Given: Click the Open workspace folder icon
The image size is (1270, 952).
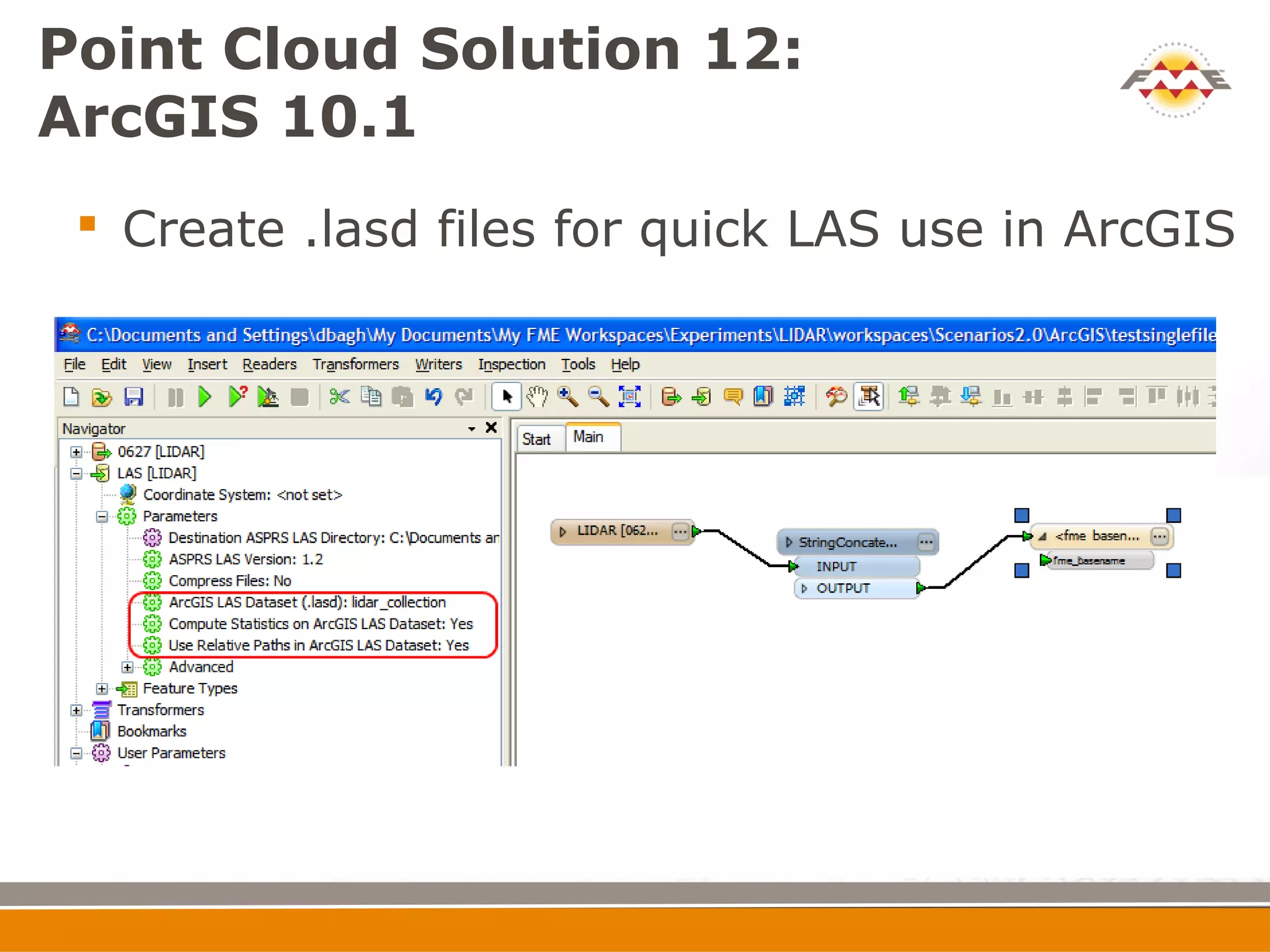Looking at the screenshot, I should 102,397.
